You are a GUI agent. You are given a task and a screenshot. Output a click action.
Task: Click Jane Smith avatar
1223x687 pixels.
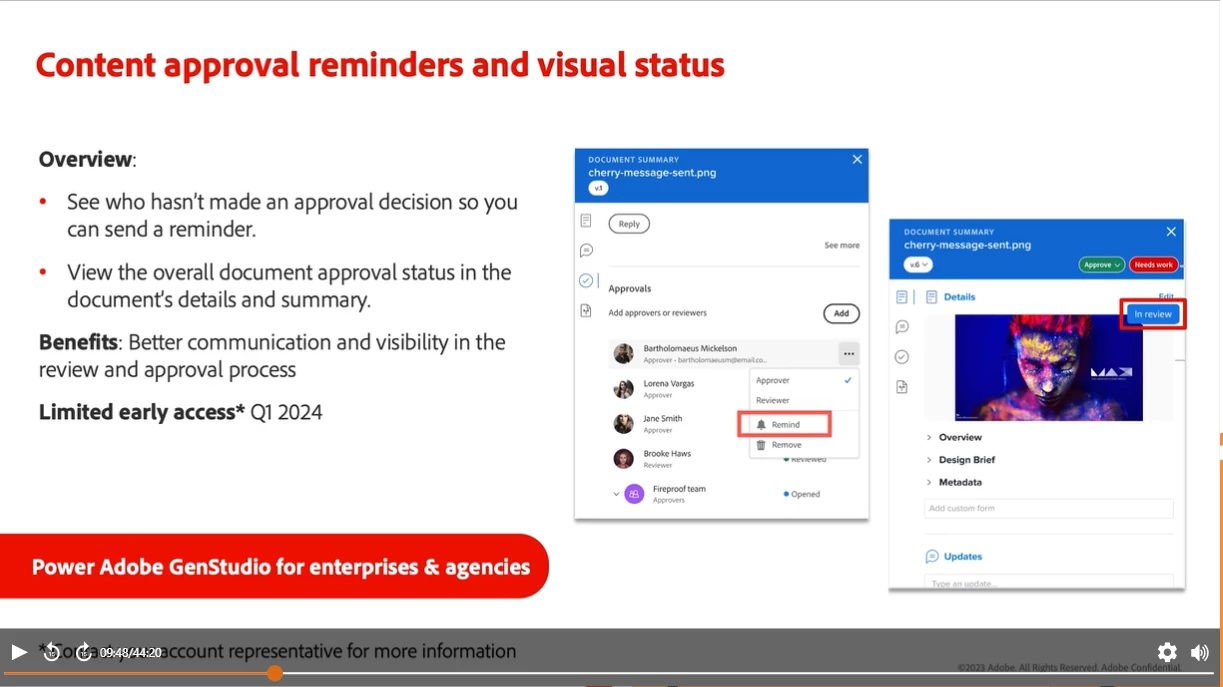[623, 424]
